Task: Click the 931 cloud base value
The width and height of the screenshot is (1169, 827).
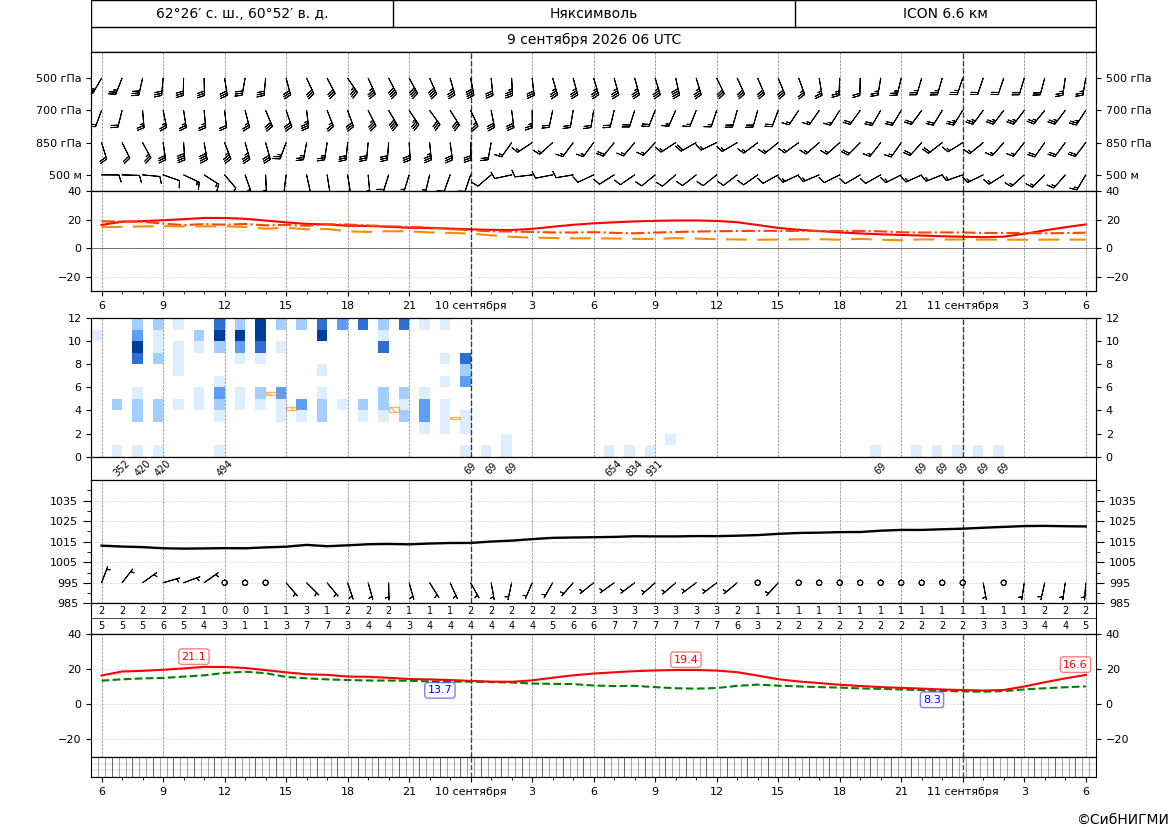Action: (654, 468)
